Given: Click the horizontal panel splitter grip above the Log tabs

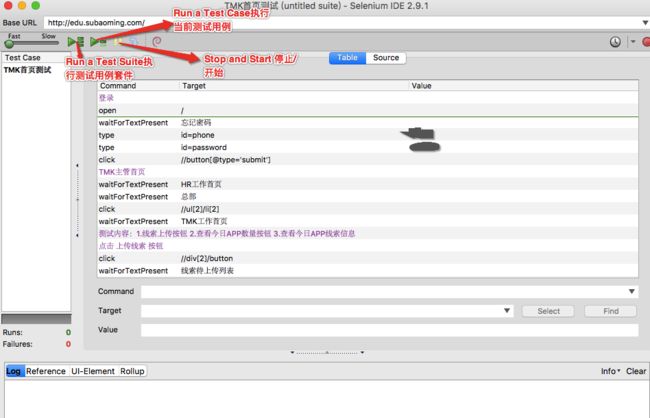Looking at the screenshot, I should point(327,352).
